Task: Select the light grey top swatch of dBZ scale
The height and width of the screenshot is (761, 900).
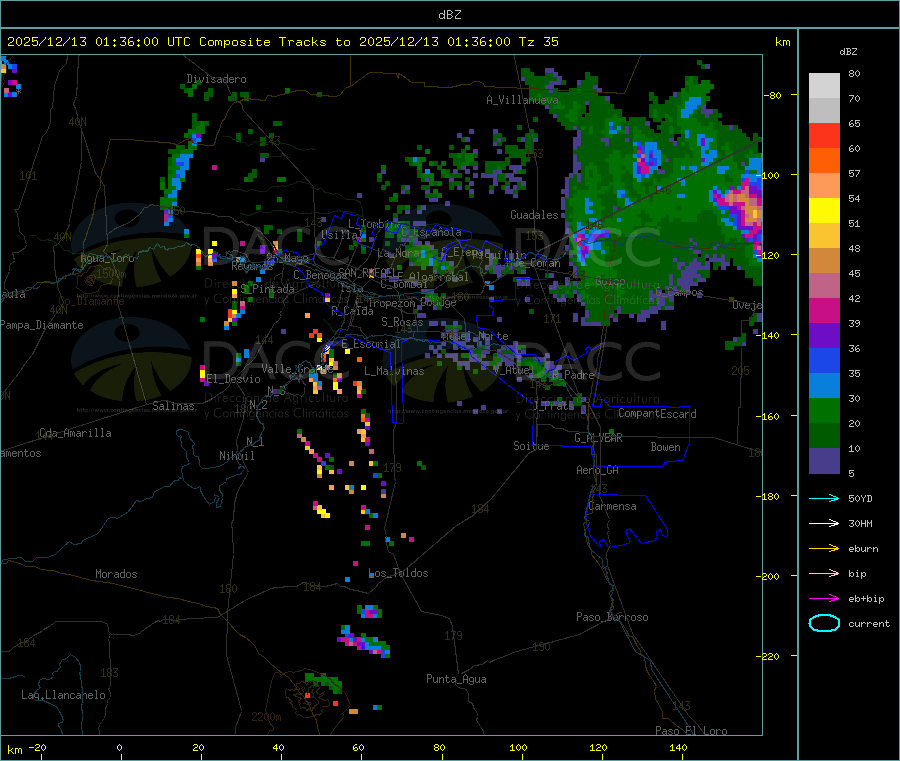Action: tap(824, 86)
